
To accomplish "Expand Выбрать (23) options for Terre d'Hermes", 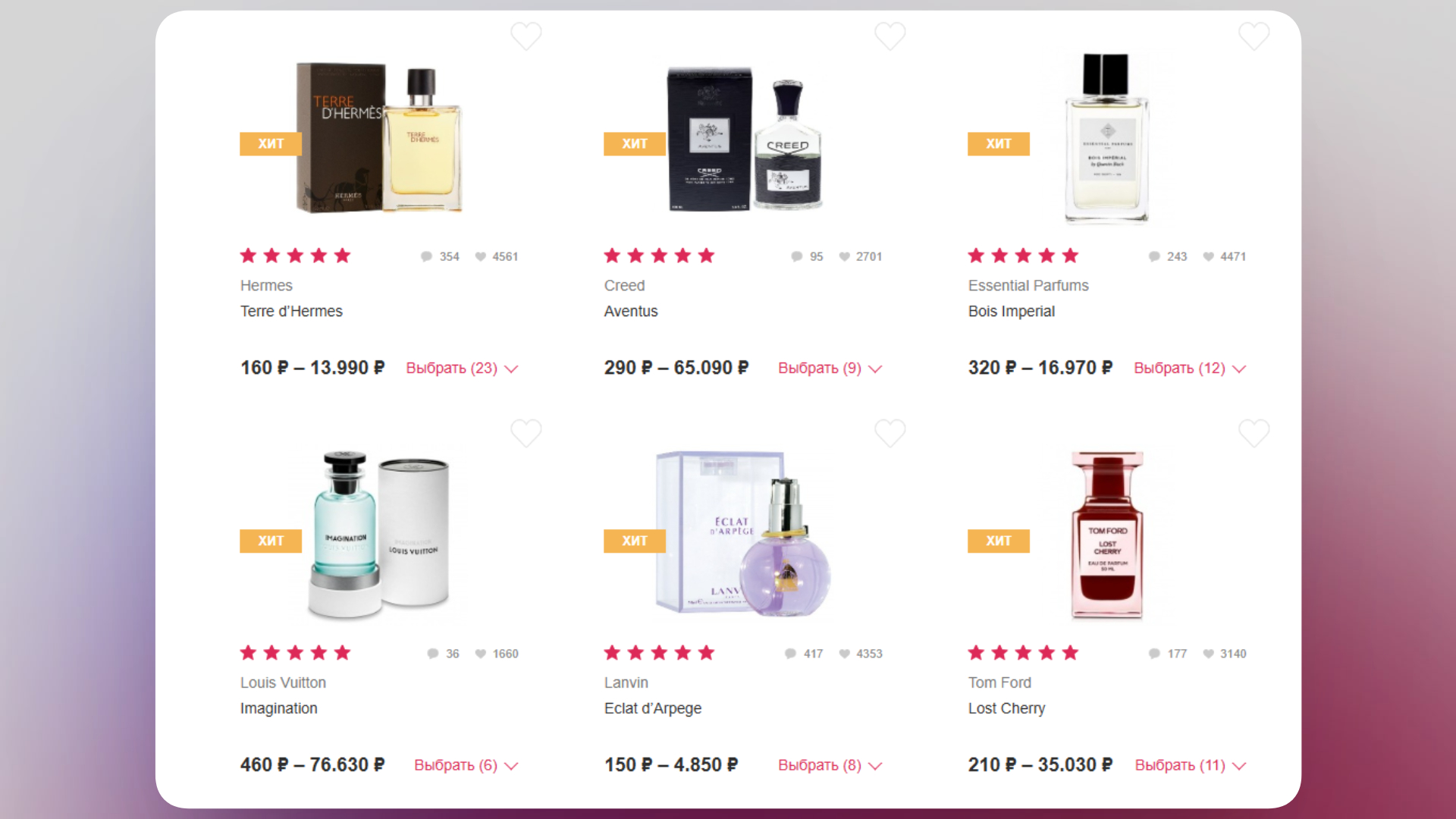I will coord(462,368).
